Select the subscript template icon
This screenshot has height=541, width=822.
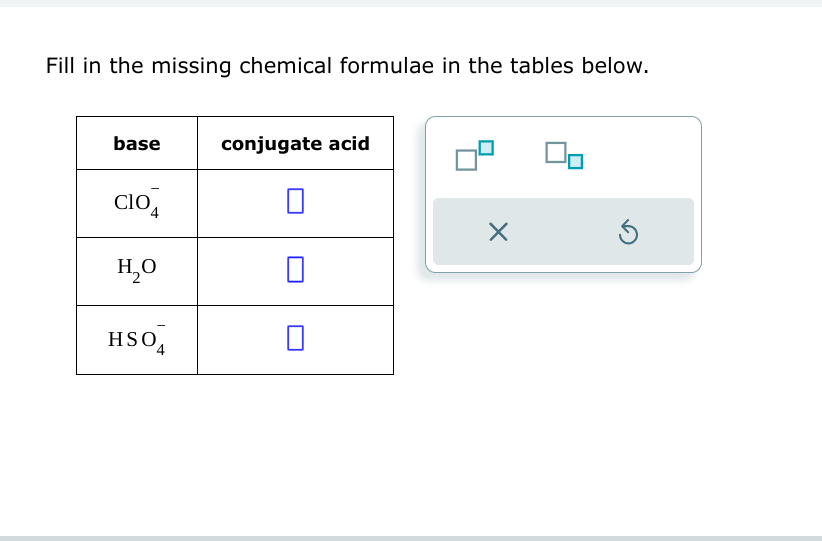[564, 155]
